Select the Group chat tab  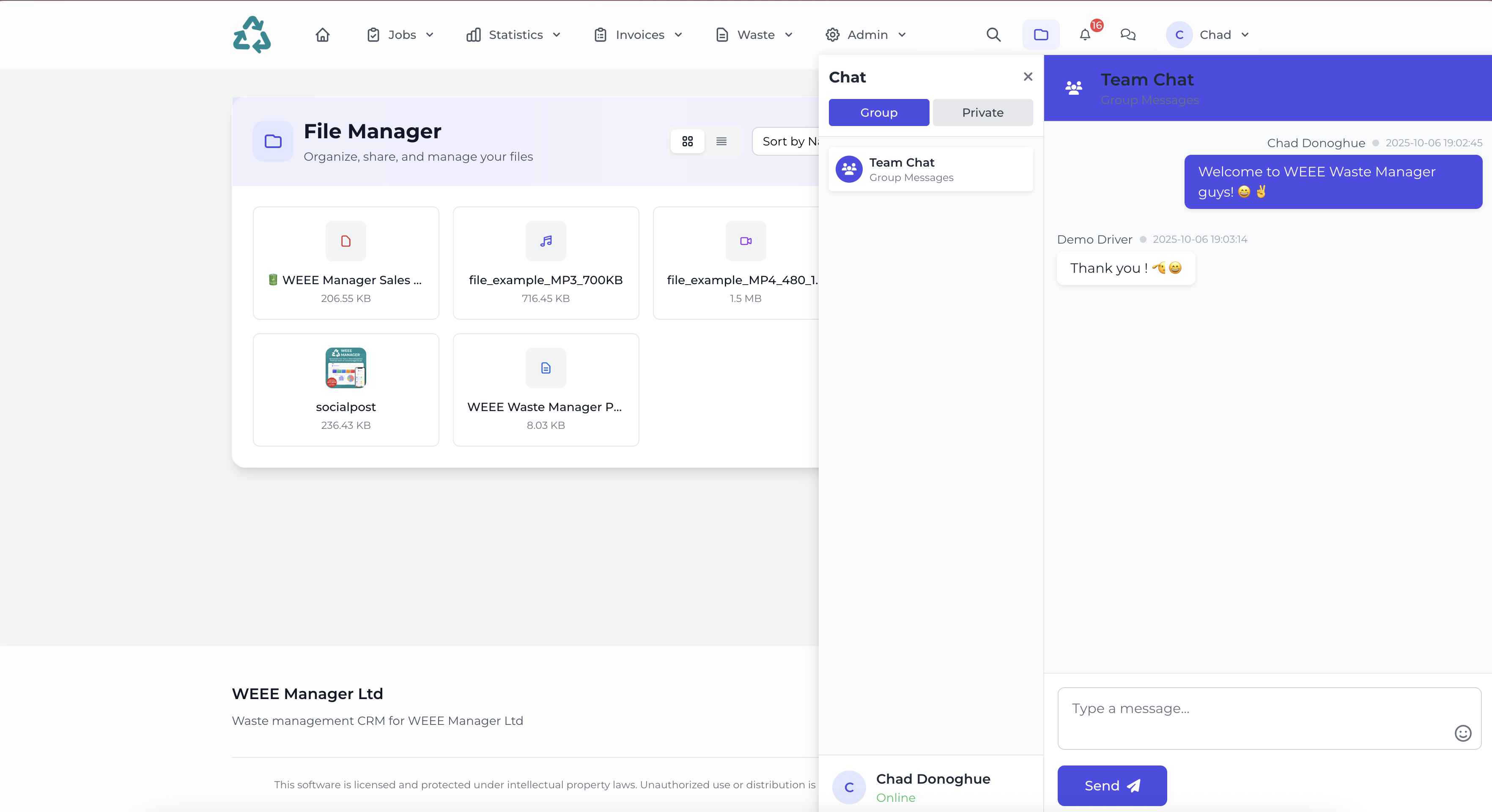coord(879,112)
